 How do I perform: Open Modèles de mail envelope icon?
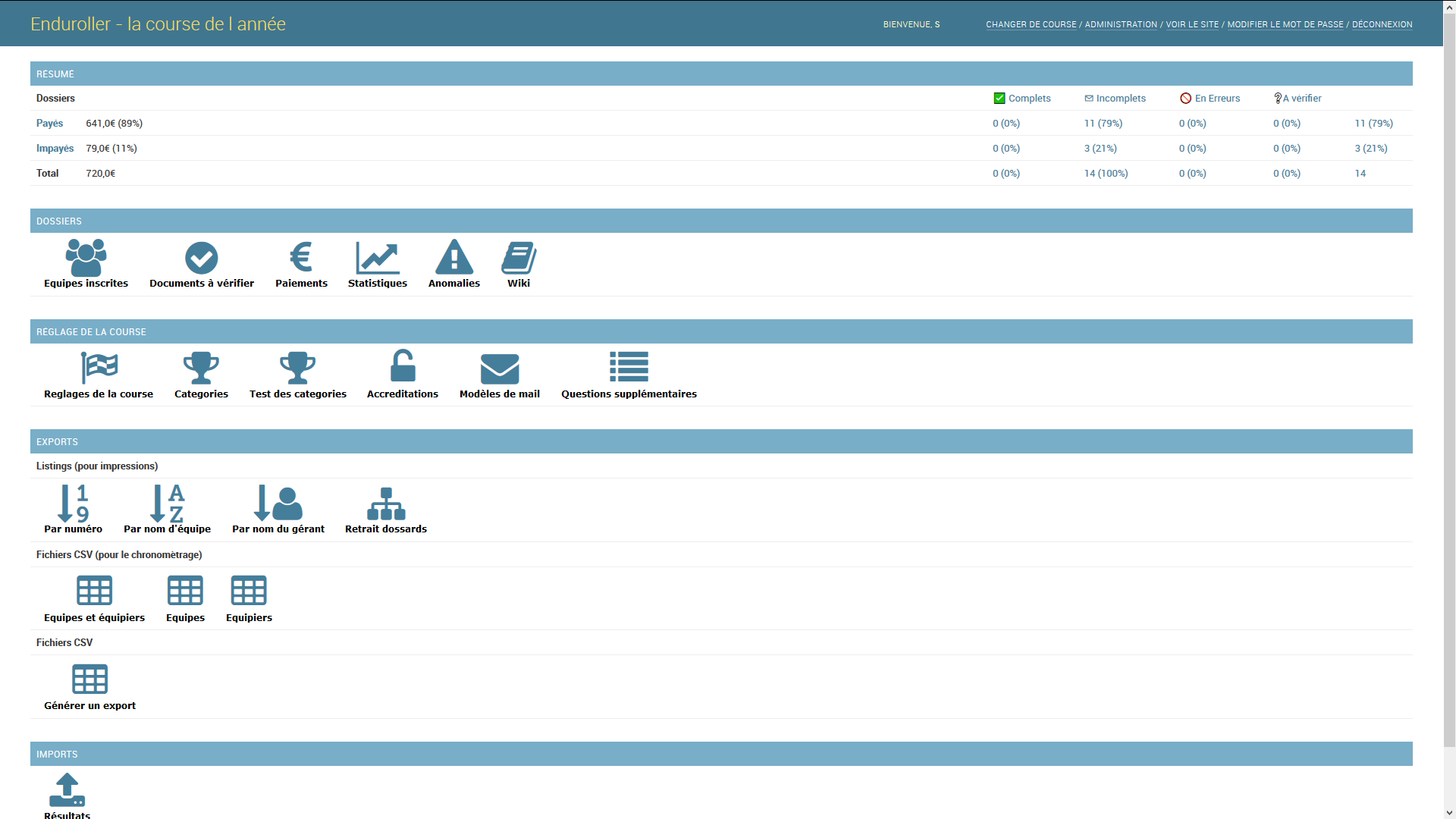pyautogui.click(x=500, y=369)
